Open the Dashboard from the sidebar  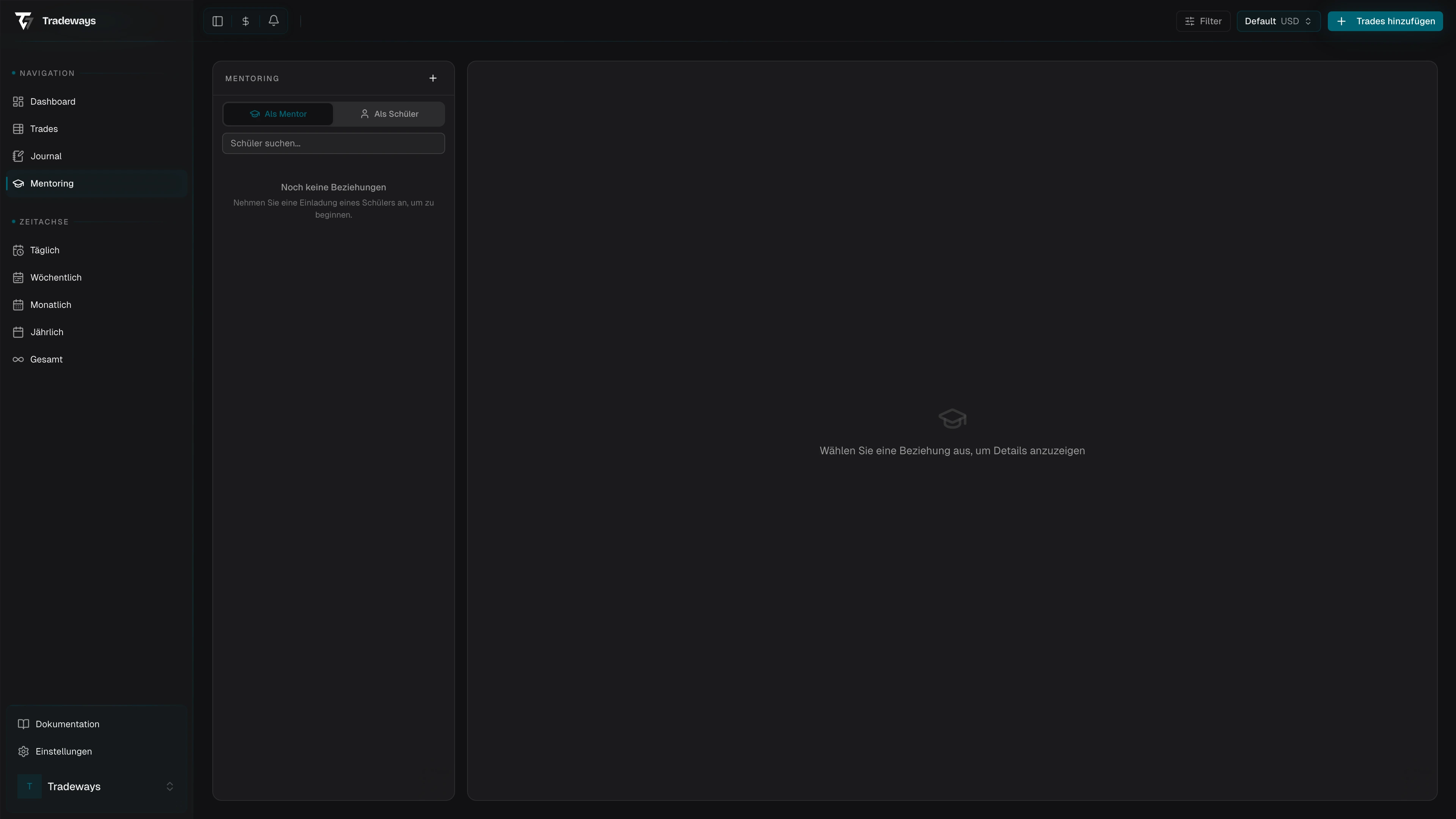click(53, 101)
